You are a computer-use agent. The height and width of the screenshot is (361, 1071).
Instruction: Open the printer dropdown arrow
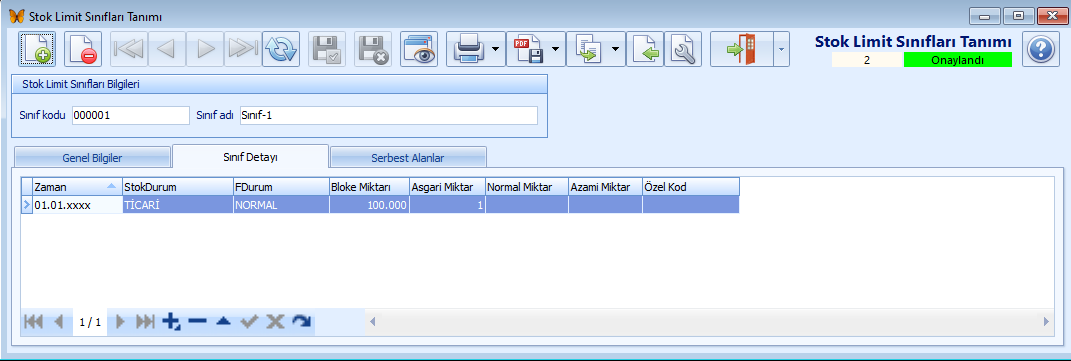(497, 49)
